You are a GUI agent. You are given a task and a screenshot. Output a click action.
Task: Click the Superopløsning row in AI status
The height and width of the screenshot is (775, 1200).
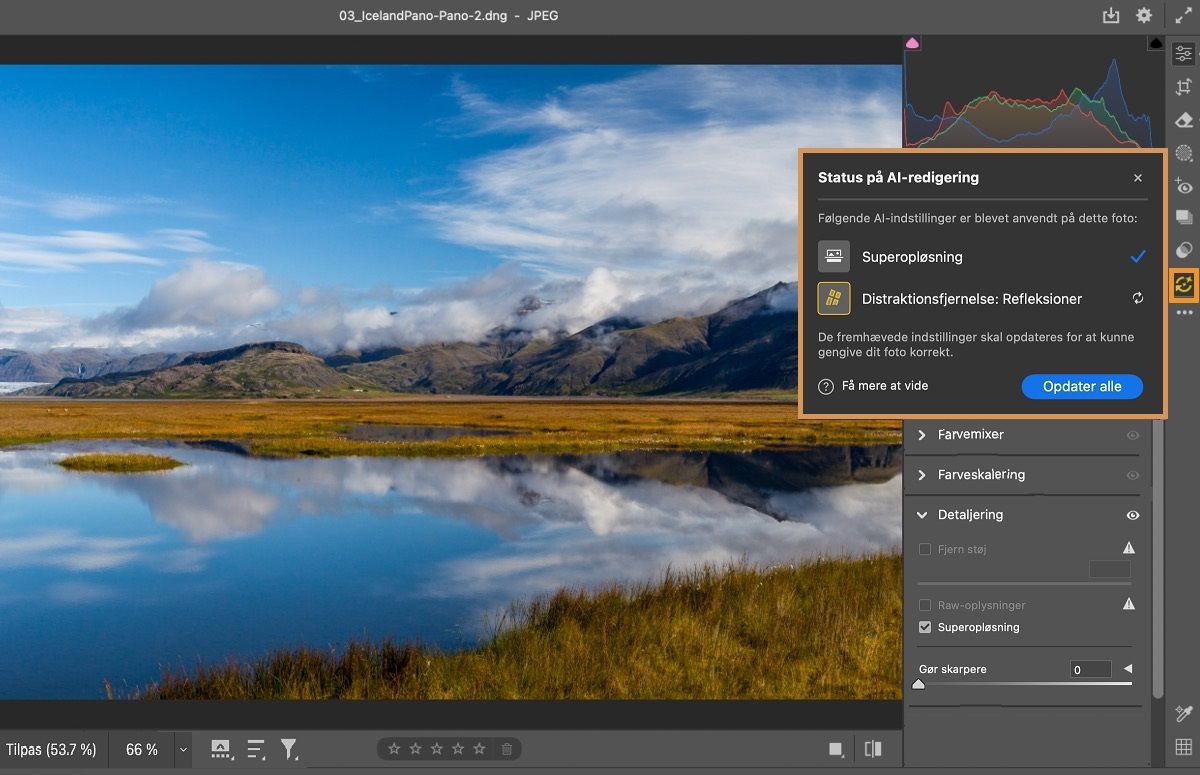point(982,257)
